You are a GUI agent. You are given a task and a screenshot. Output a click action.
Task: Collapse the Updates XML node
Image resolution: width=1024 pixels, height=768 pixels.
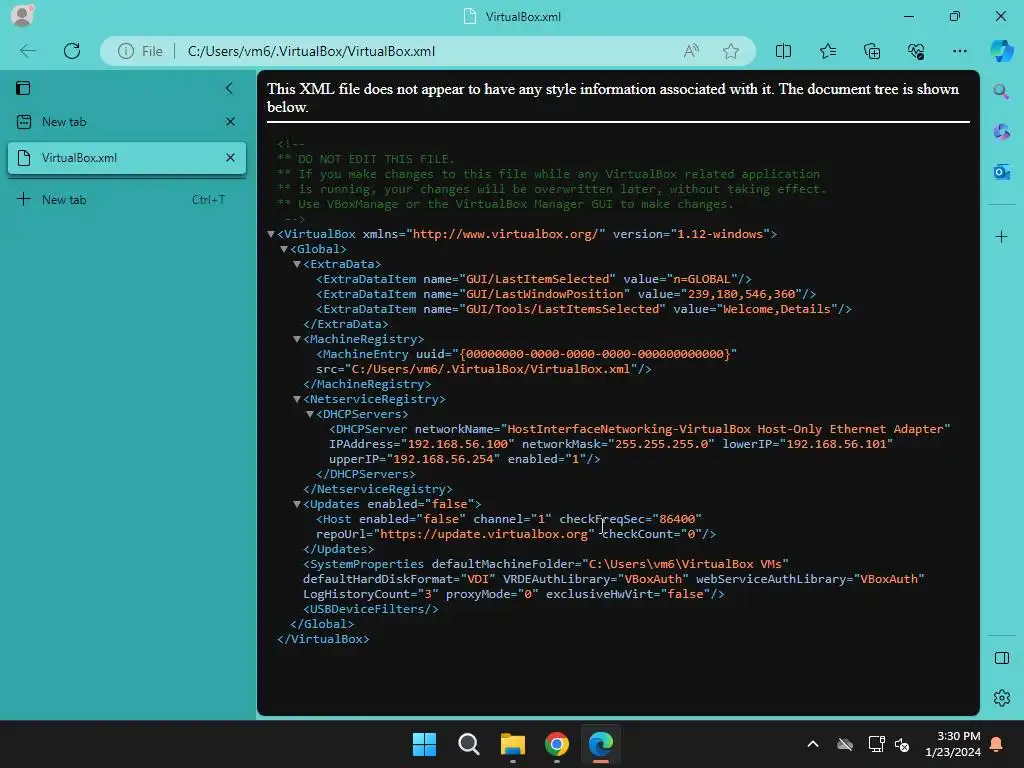(x=297, y=504)
